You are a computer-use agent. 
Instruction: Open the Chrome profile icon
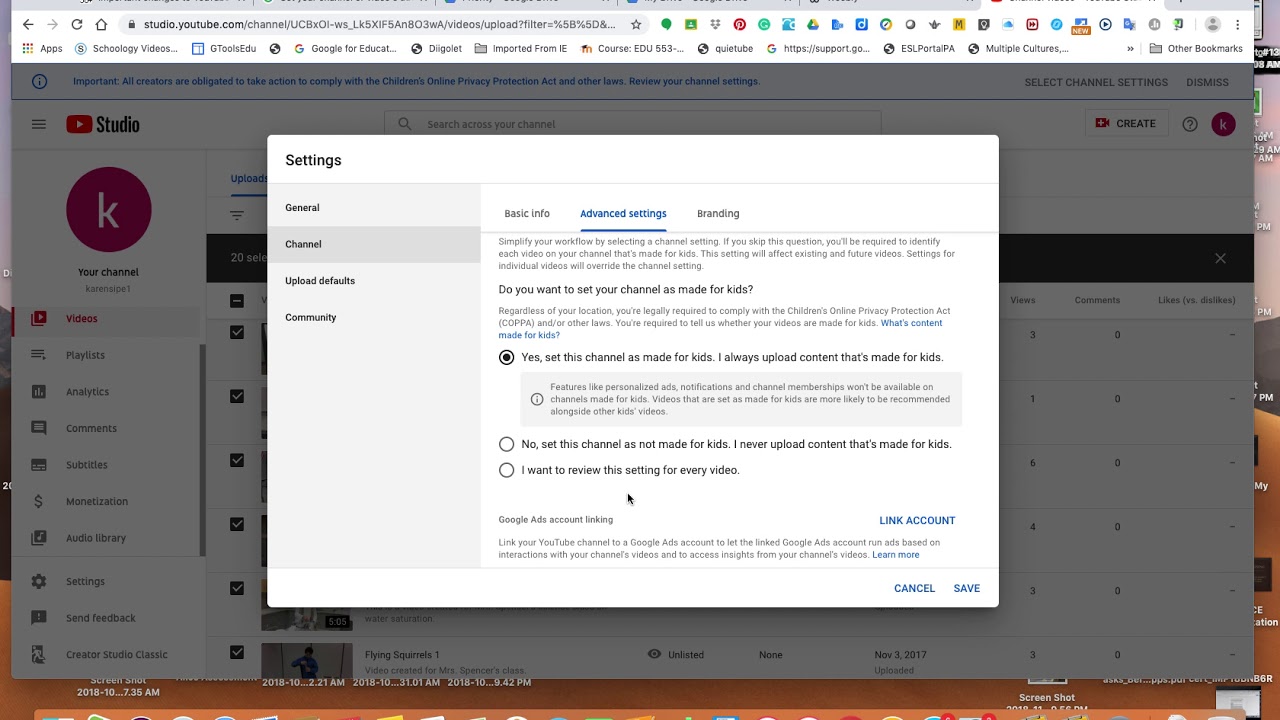pos(1213,24)
